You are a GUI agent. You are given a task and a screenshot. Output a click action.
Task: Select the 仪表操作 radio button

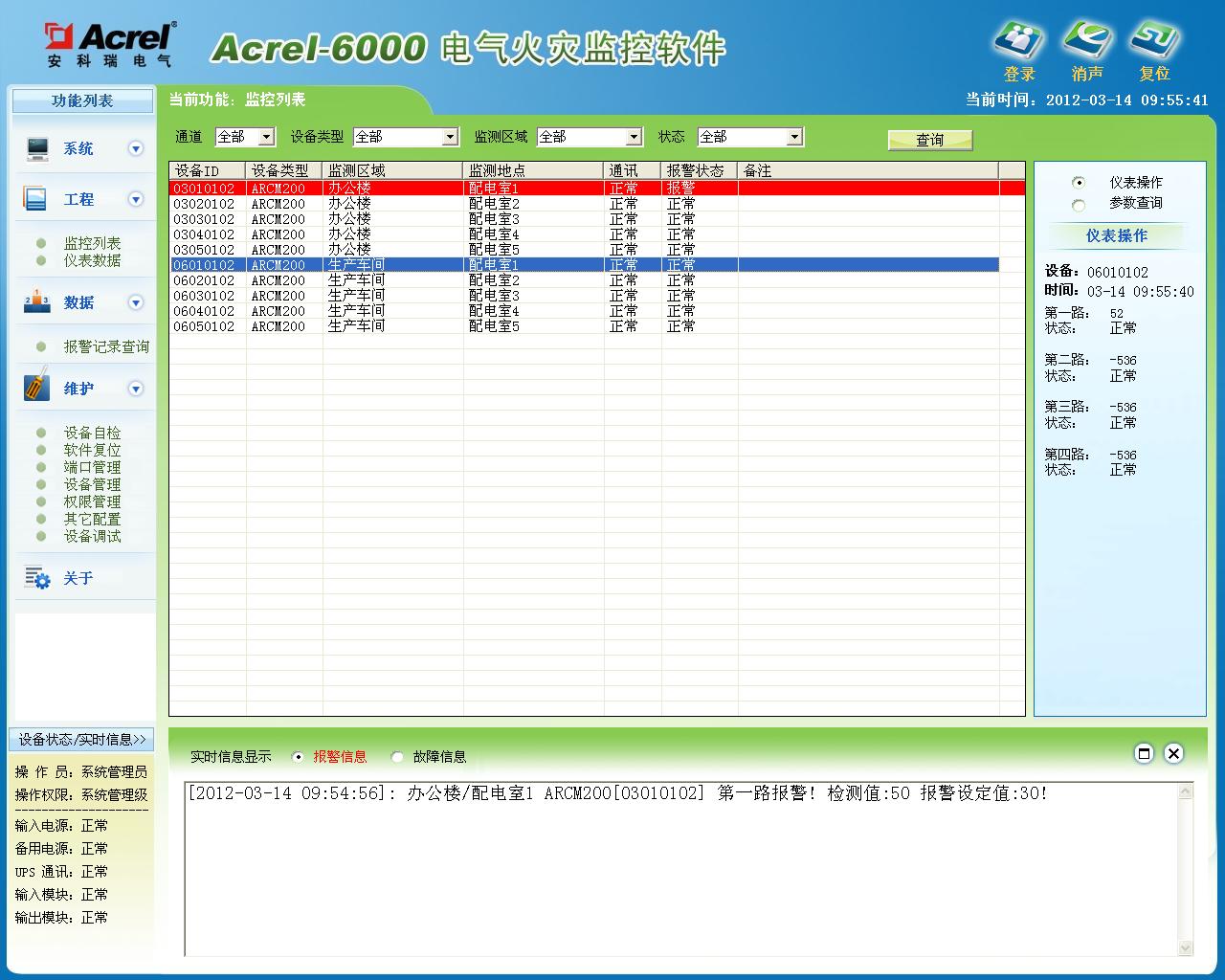click(x=1079, y=183)
